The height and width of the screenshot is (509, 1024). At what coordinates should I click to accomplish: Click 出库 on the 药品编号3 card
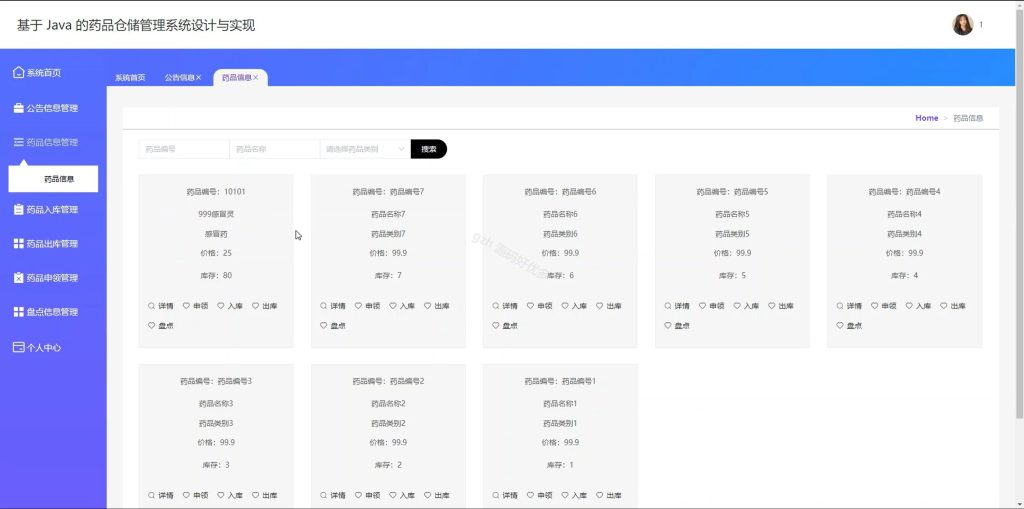[x=264, y=495]
